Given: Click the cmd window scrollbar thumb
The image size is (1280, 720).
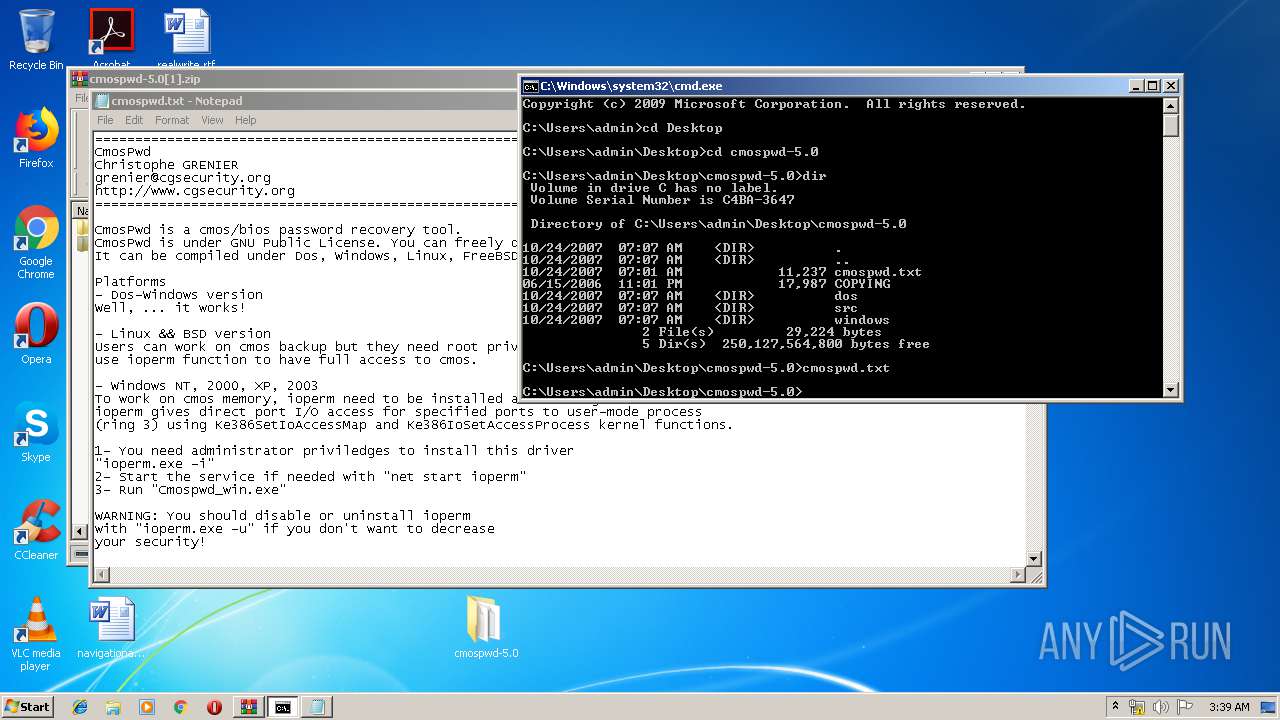Looking at the screenshot, I should click(1171, 126).
